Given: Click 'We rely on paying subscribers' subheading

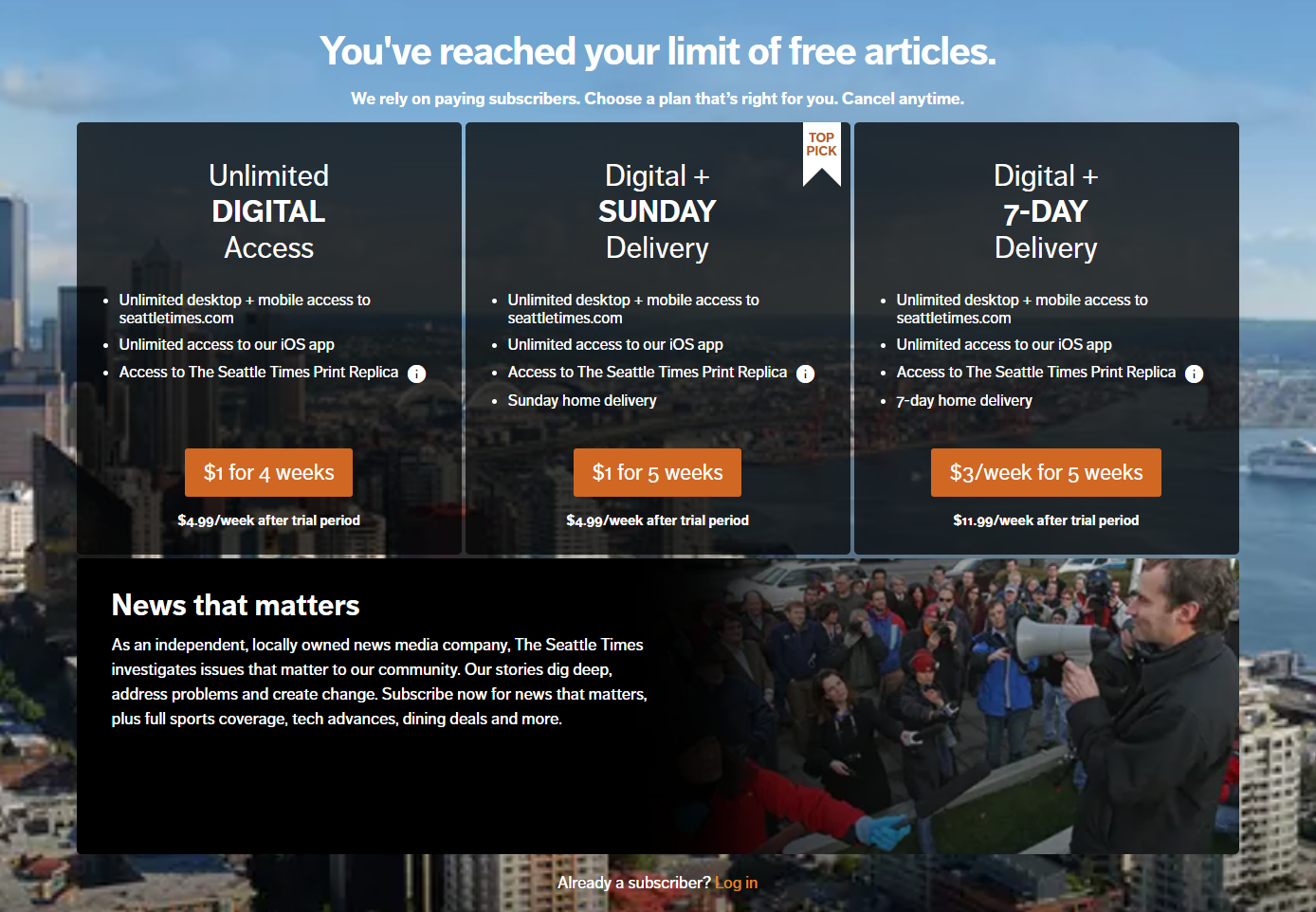Looking at the screenshot, I should [x=658, y=99].
